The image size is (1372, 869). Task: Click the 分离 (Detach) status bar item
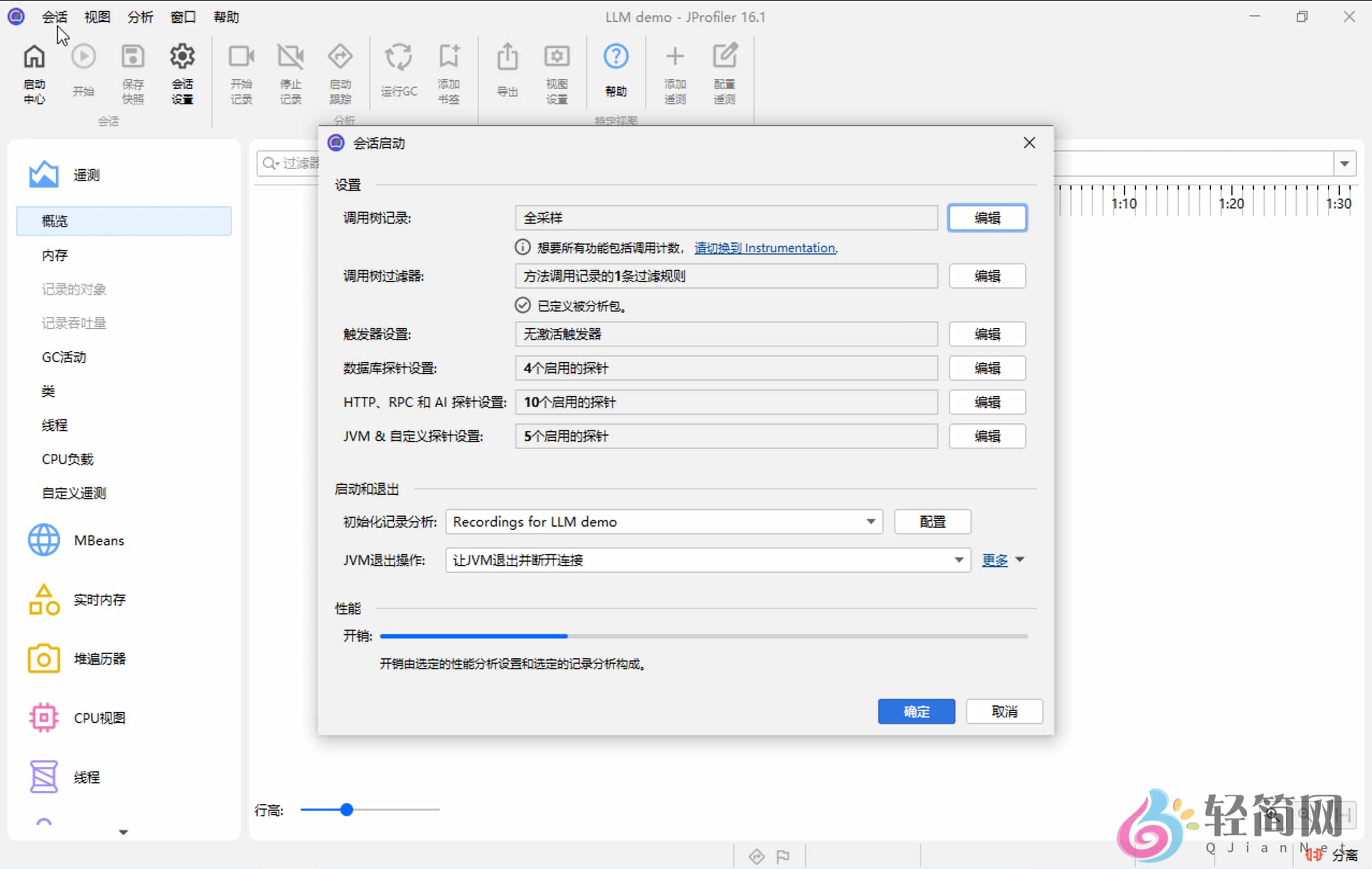coord(1332,855)
